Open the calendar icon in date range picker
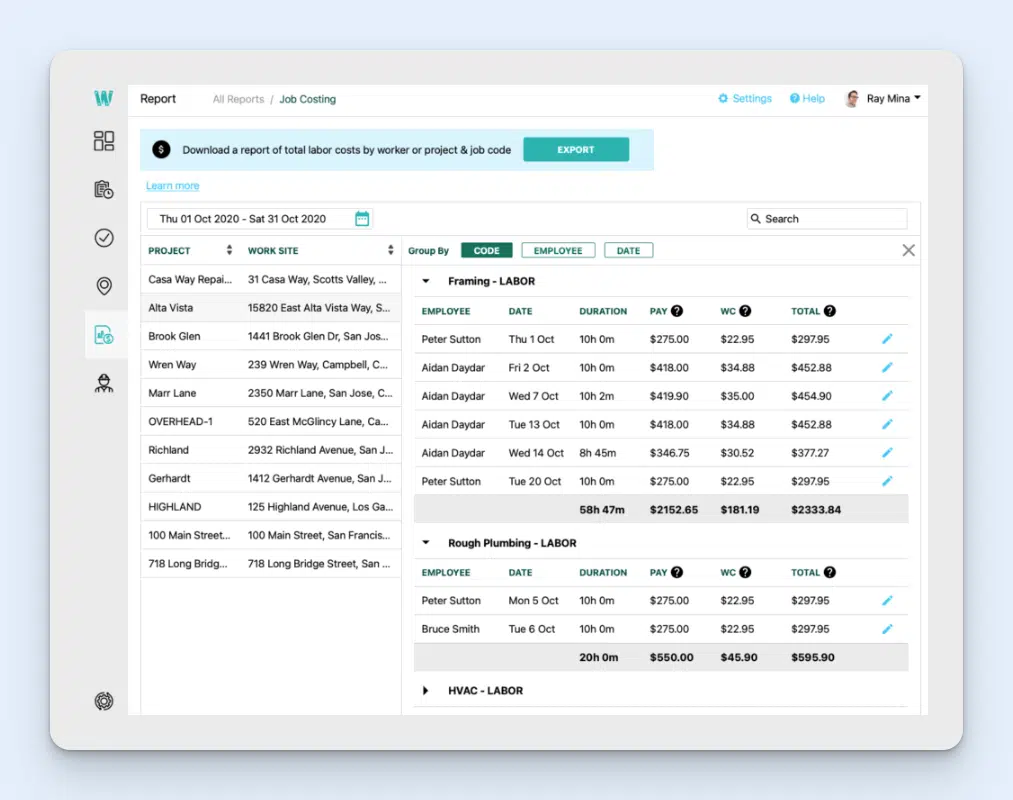Image resolution: width=1013 pixels, height=800 pixels. pos(361,218)
